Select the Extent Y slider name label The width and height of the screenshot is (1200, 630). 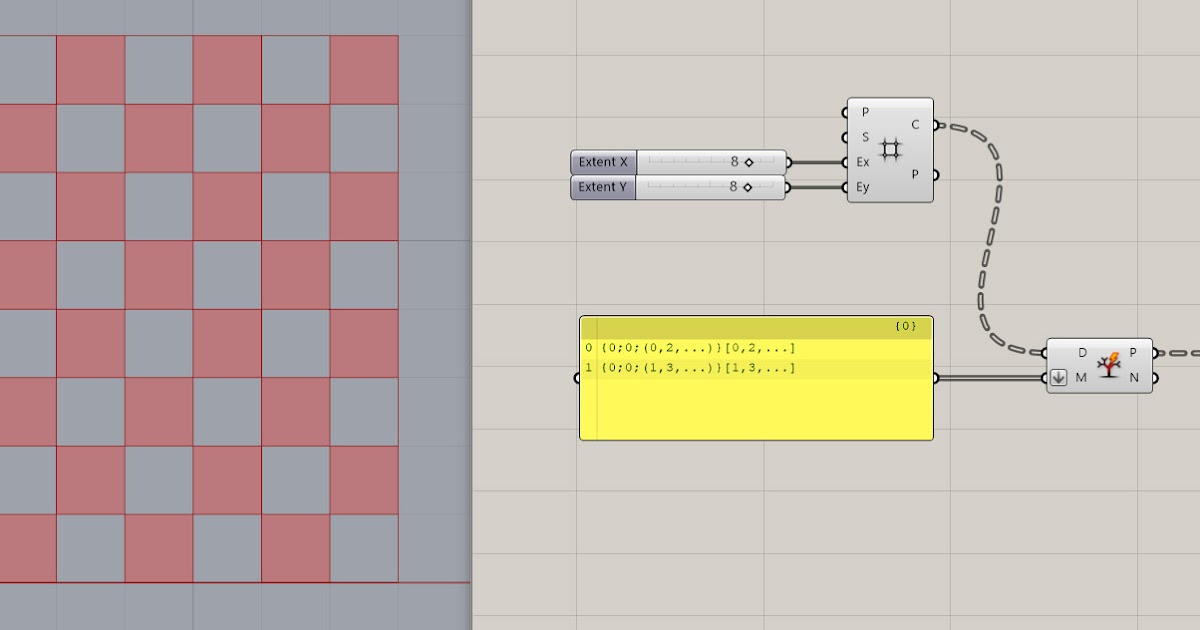[x=601, y=187]
